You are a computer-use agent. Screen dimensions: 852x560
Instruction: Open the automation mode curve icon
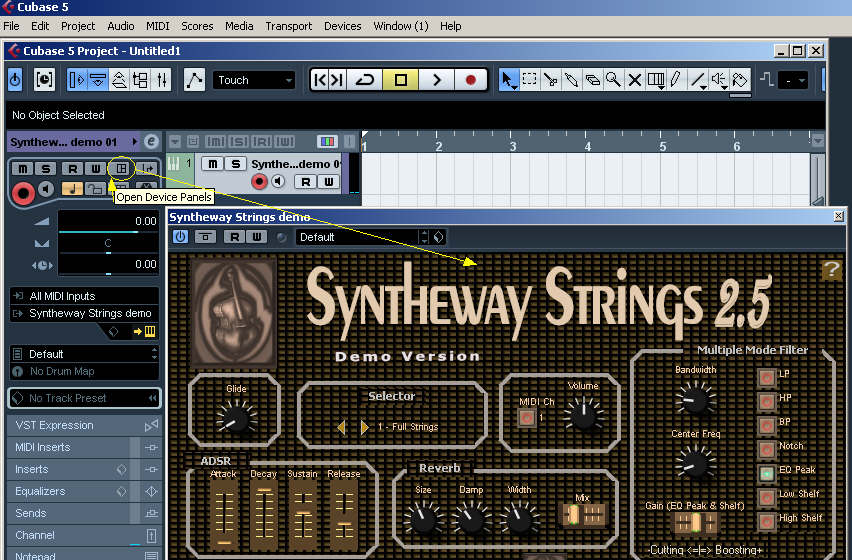[x=194, y=80]
